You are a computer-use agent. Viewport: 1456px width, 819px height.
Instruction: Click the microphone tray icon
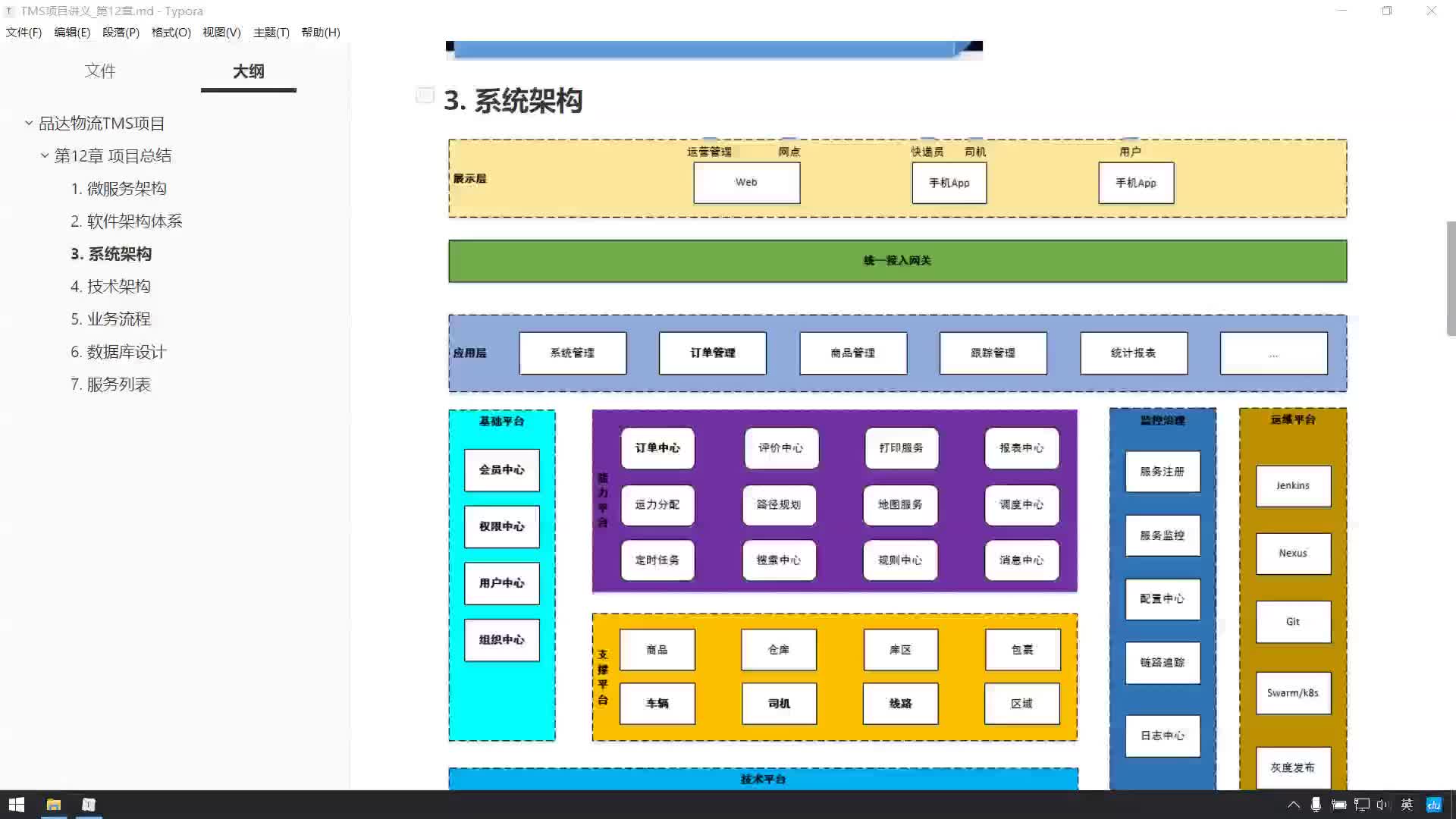1316,805
